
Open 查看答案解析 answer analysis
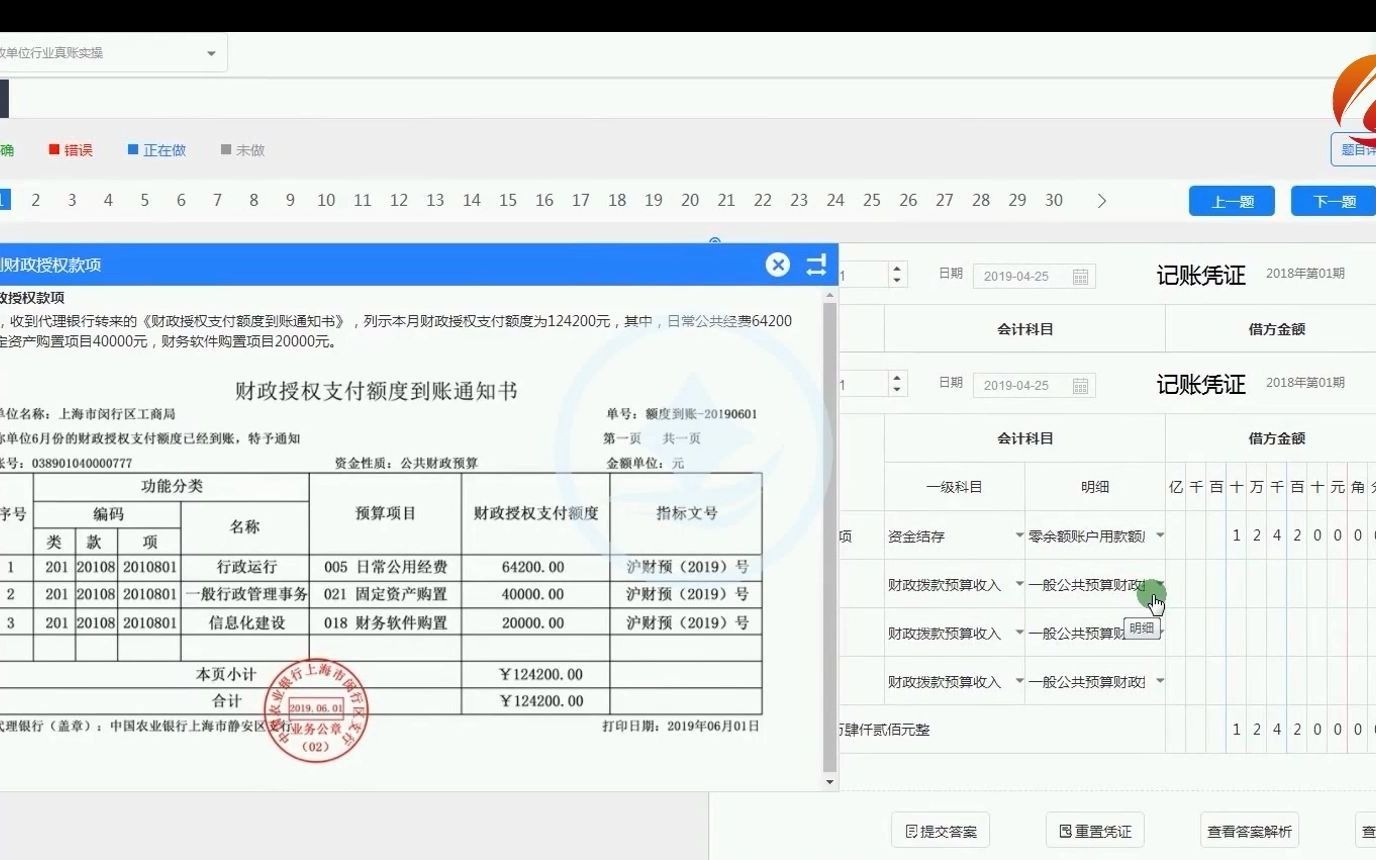[1249, 831]
